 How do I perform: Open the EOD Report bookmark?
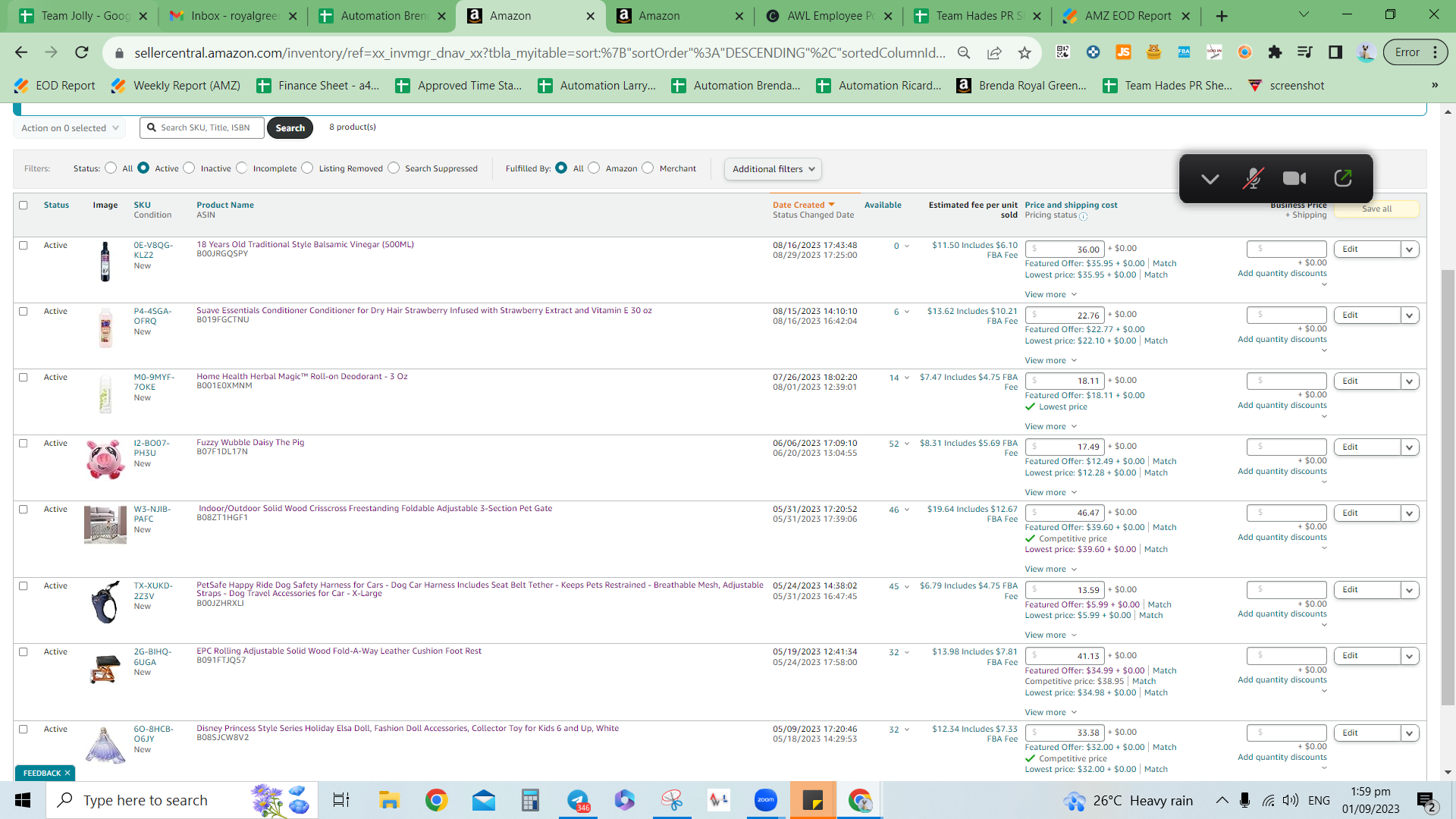[x=55, y=86]
